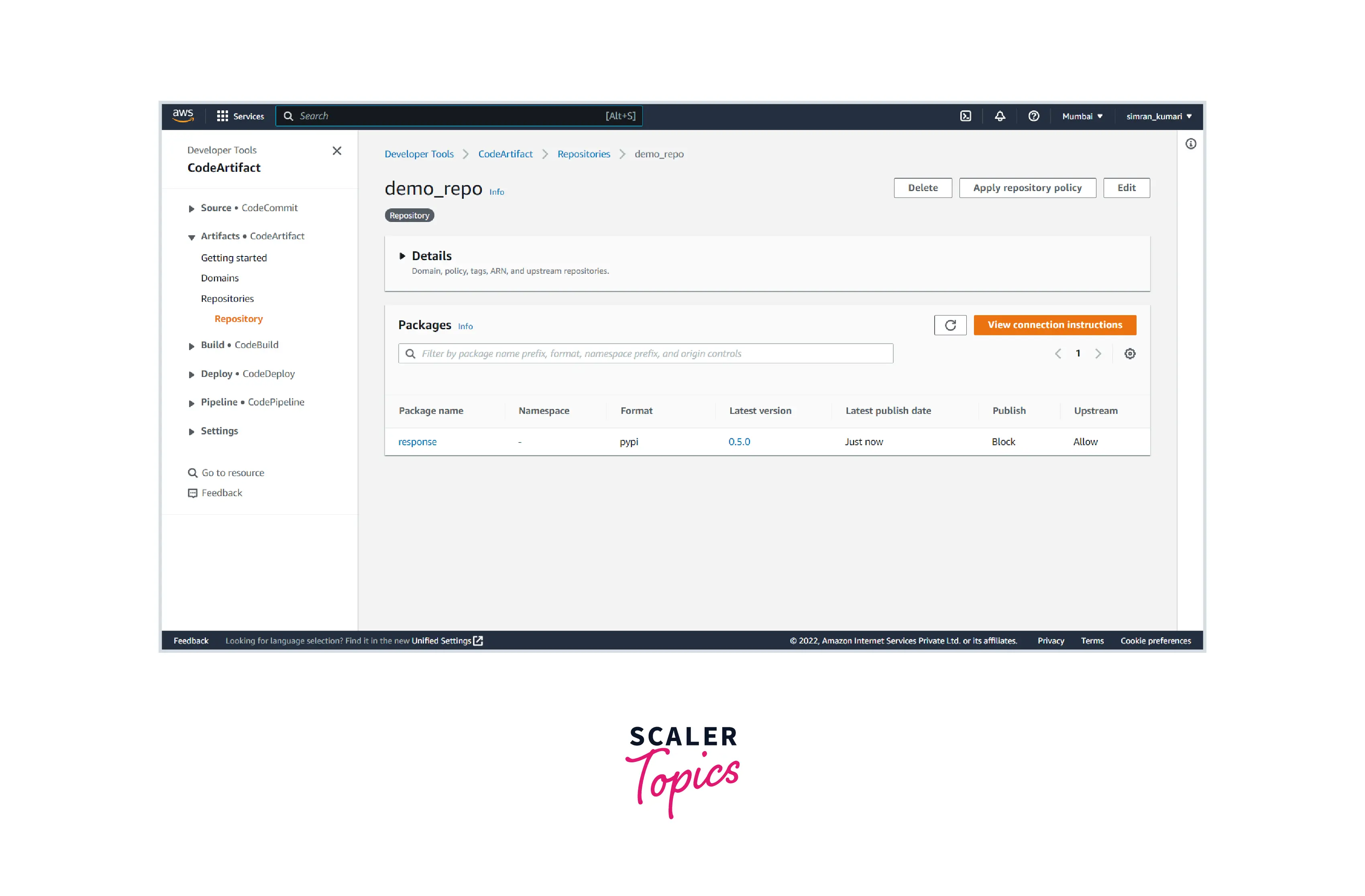Open the response package link
Viewport: 1365px width, 896px height.
coord(417,442)
